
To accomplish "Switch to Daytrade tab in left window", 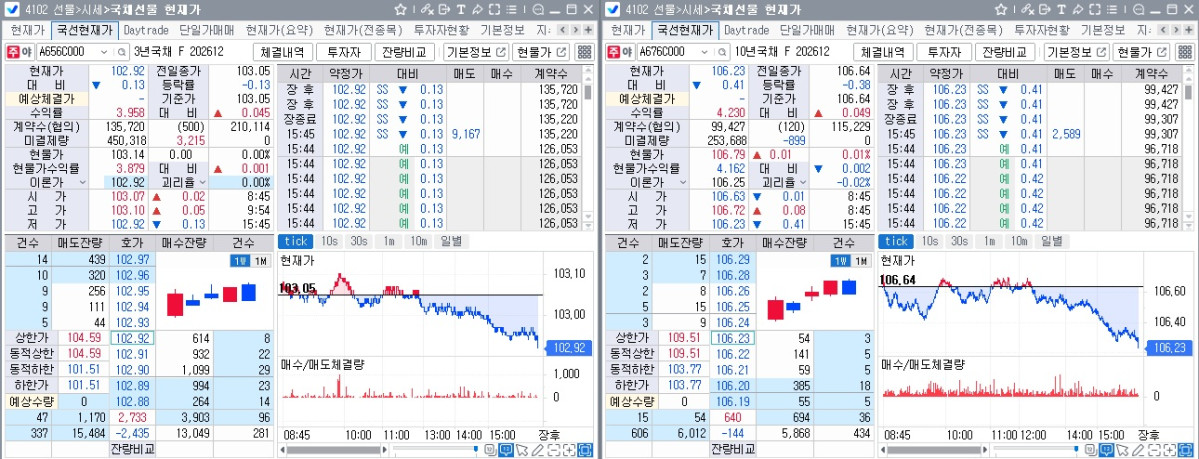I will [x=146, y=31].
